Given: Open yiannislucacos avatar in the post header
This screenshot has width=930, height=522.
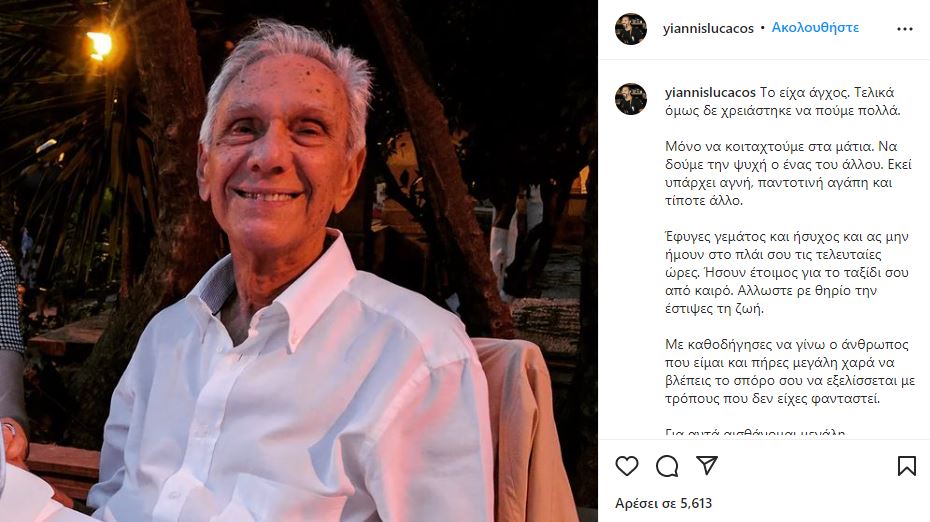Looking at the screenshot, I should coord(630,29).
